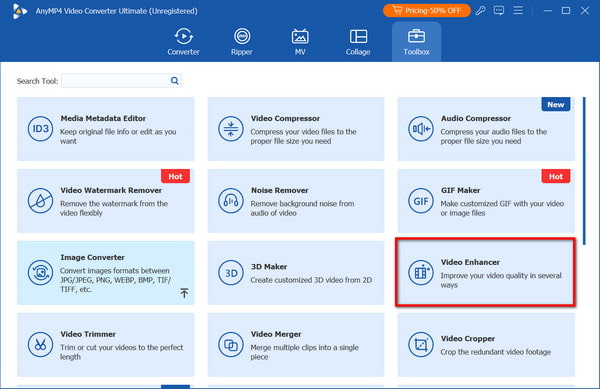Viewport: 600px width, 389px height.
Task: Click the Pricing-50% OFF button
Action: [x=427, y=11]
